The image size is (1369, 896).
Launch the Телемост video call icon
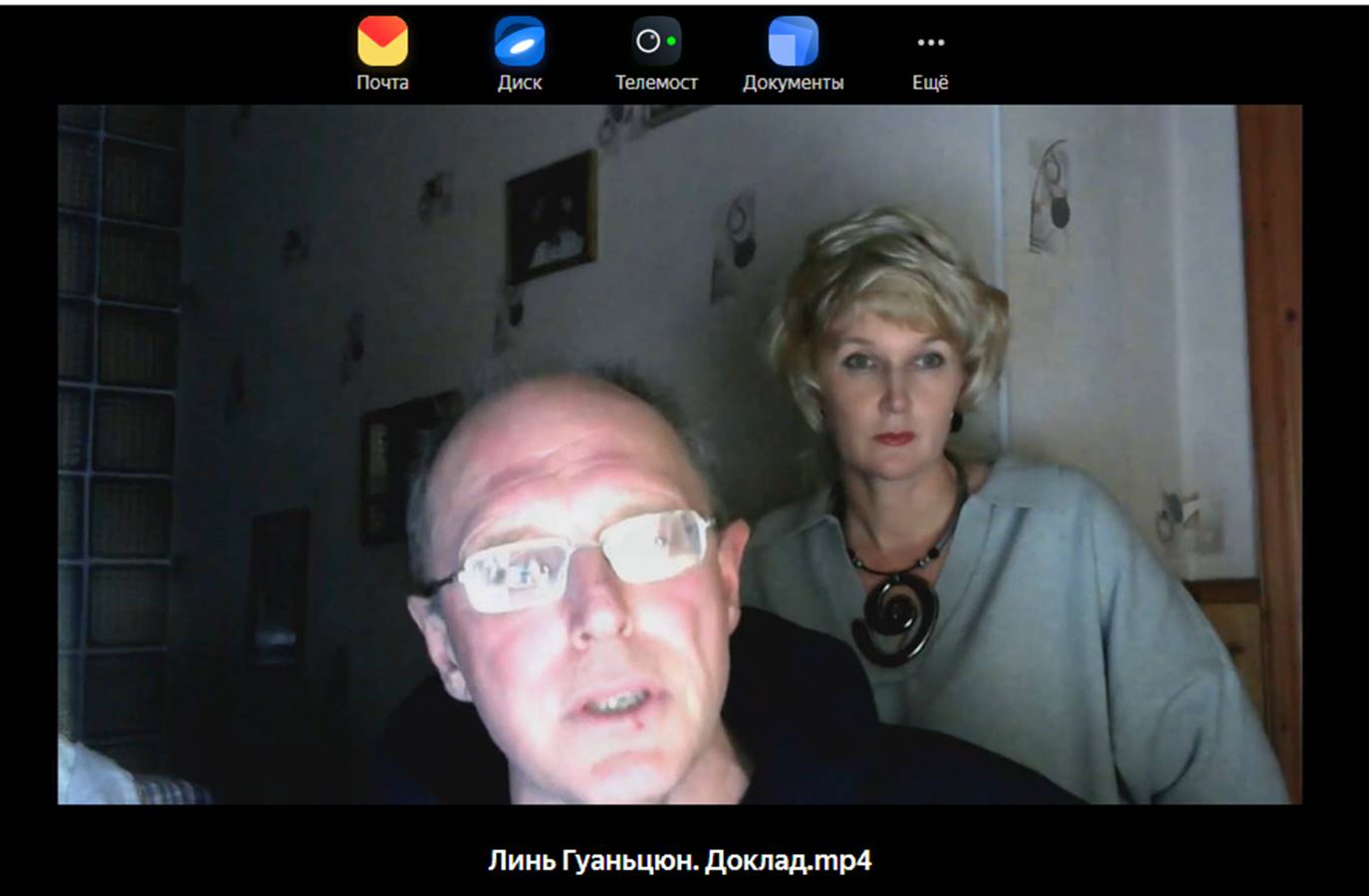click(x=656, y=42)
